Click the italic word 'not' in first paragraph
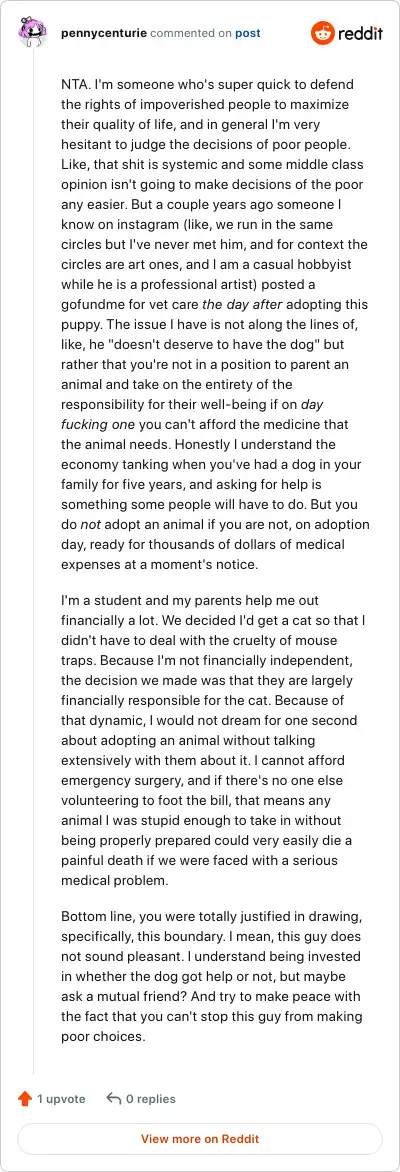Image resolution: width=400 pixels, height=1172 pixels. (x=89, y=525)
